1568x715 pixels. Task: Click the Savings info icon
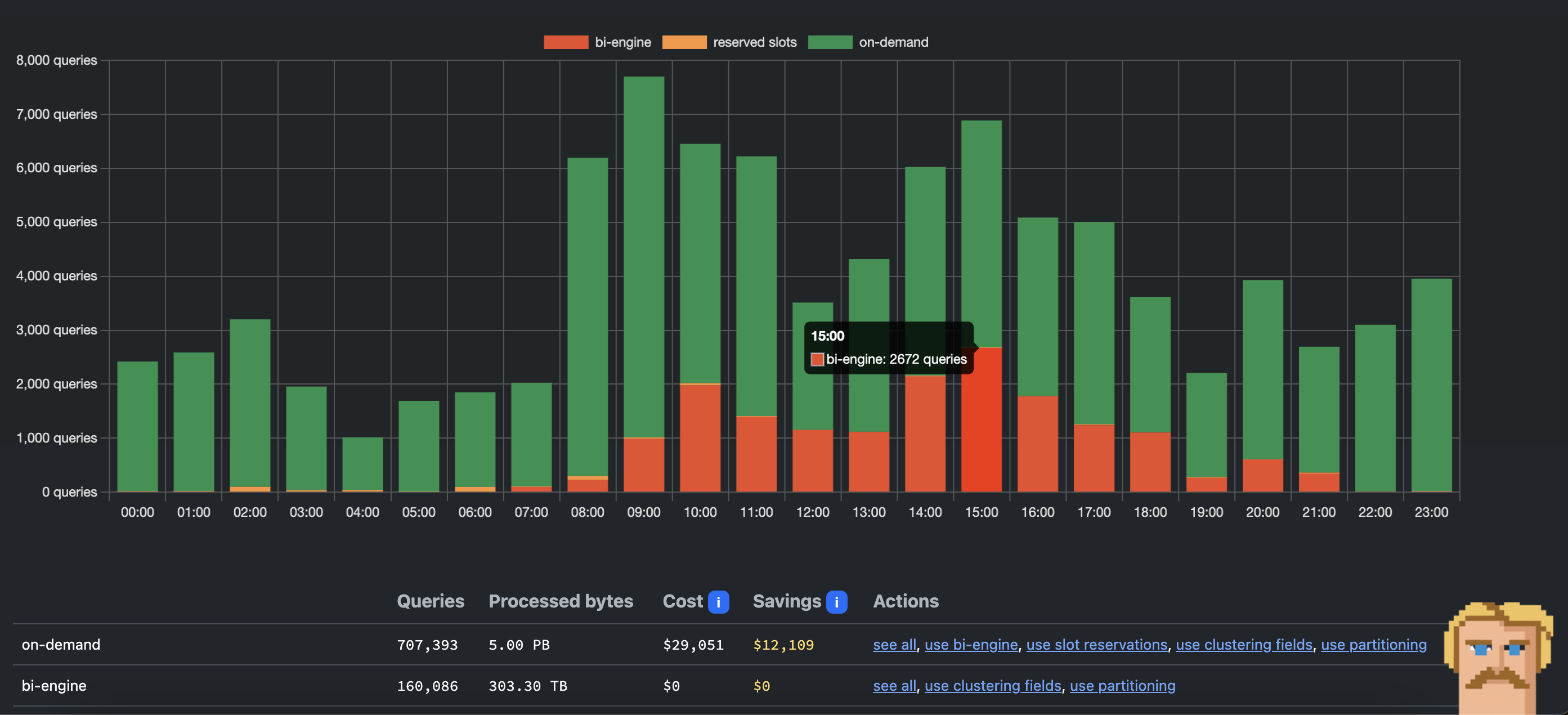[x=836, y=602]
